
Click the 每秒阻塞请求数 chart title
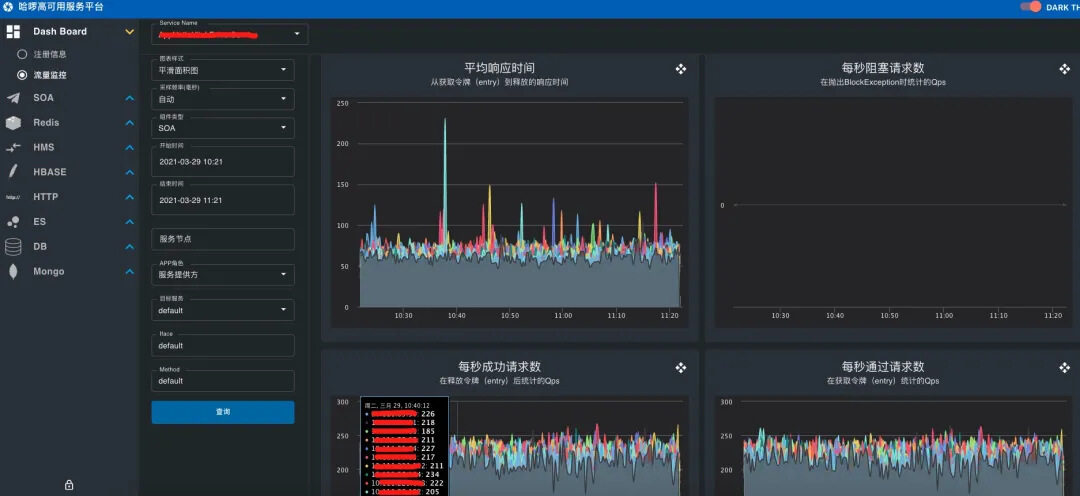(882, 68)
